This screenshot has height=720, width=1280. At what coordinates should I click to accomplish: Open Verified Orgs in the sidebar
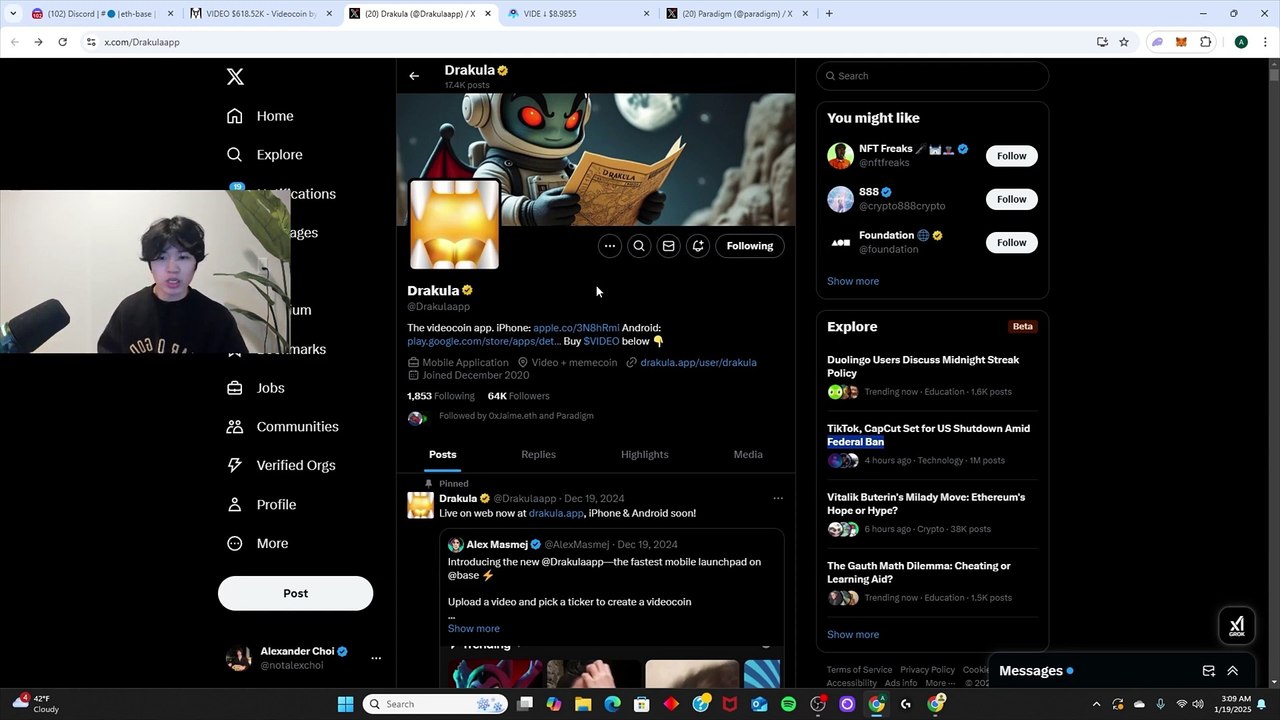click(x=281, y=465)
